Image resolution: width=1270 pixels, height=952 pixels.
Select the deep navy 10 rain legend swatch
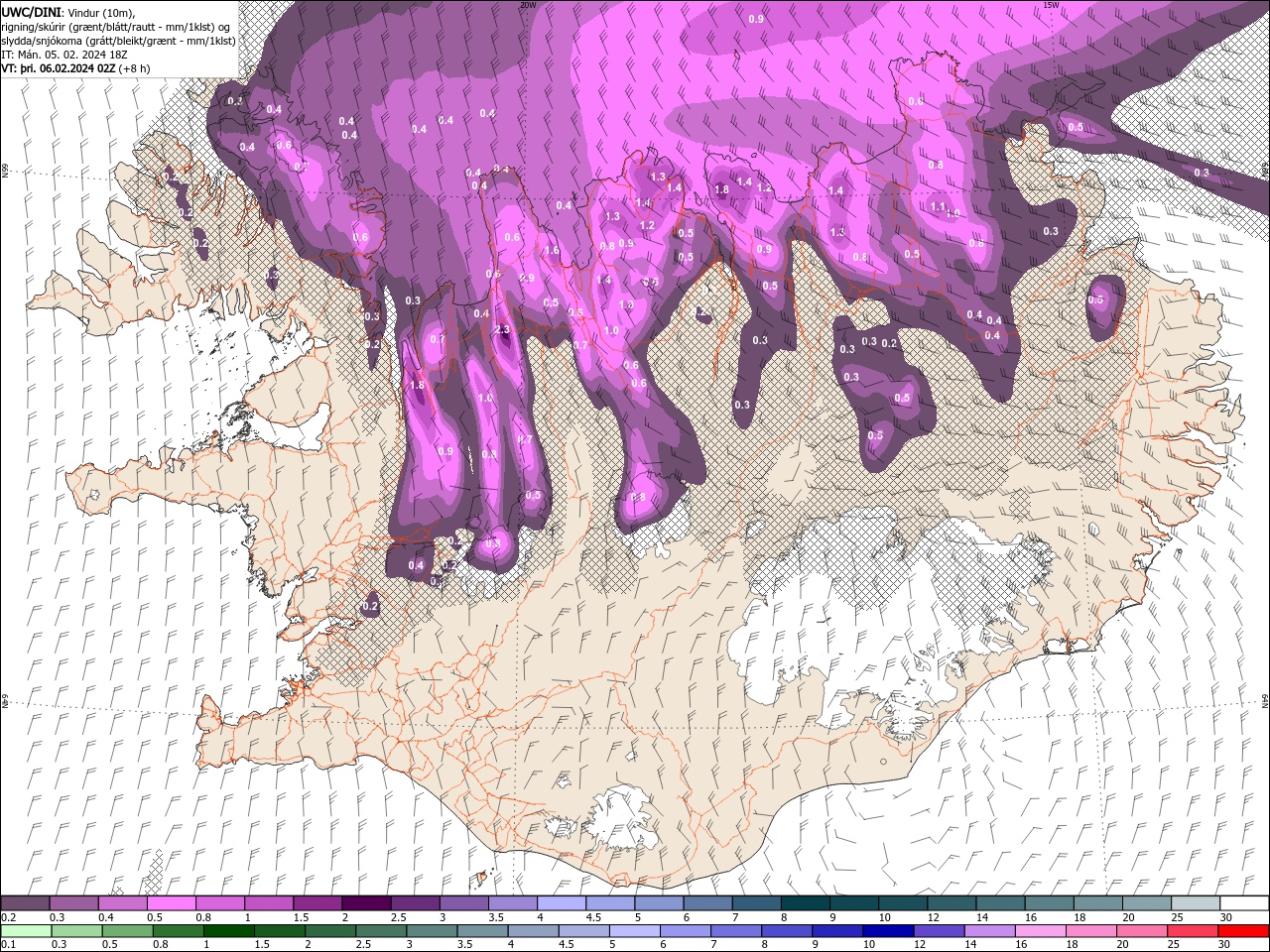[x=888, y=931]
